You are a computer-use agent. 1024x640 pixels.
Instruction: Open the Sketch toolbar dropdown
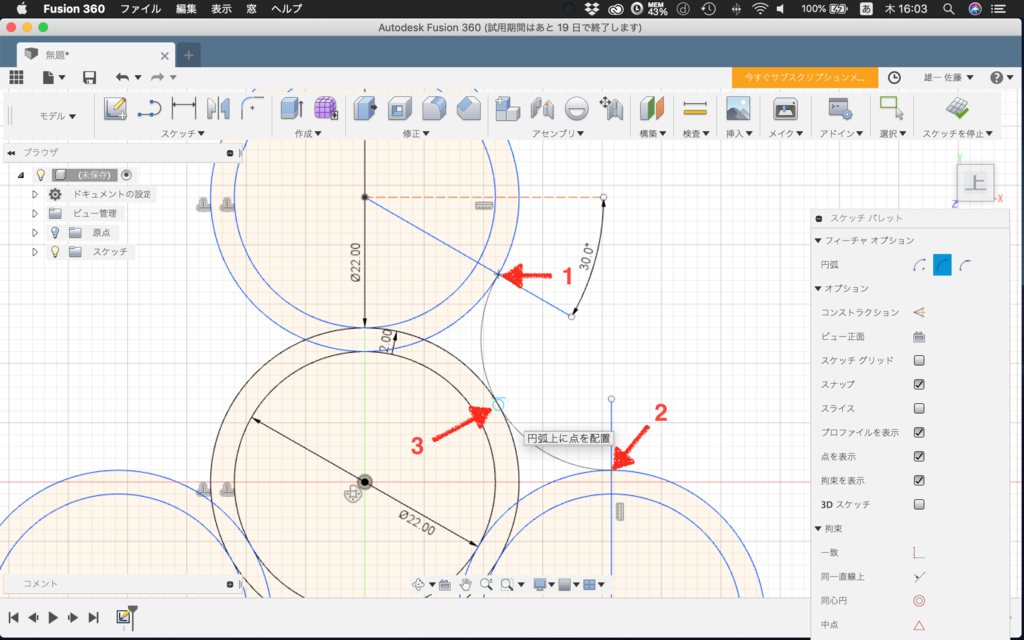[183, 133]
